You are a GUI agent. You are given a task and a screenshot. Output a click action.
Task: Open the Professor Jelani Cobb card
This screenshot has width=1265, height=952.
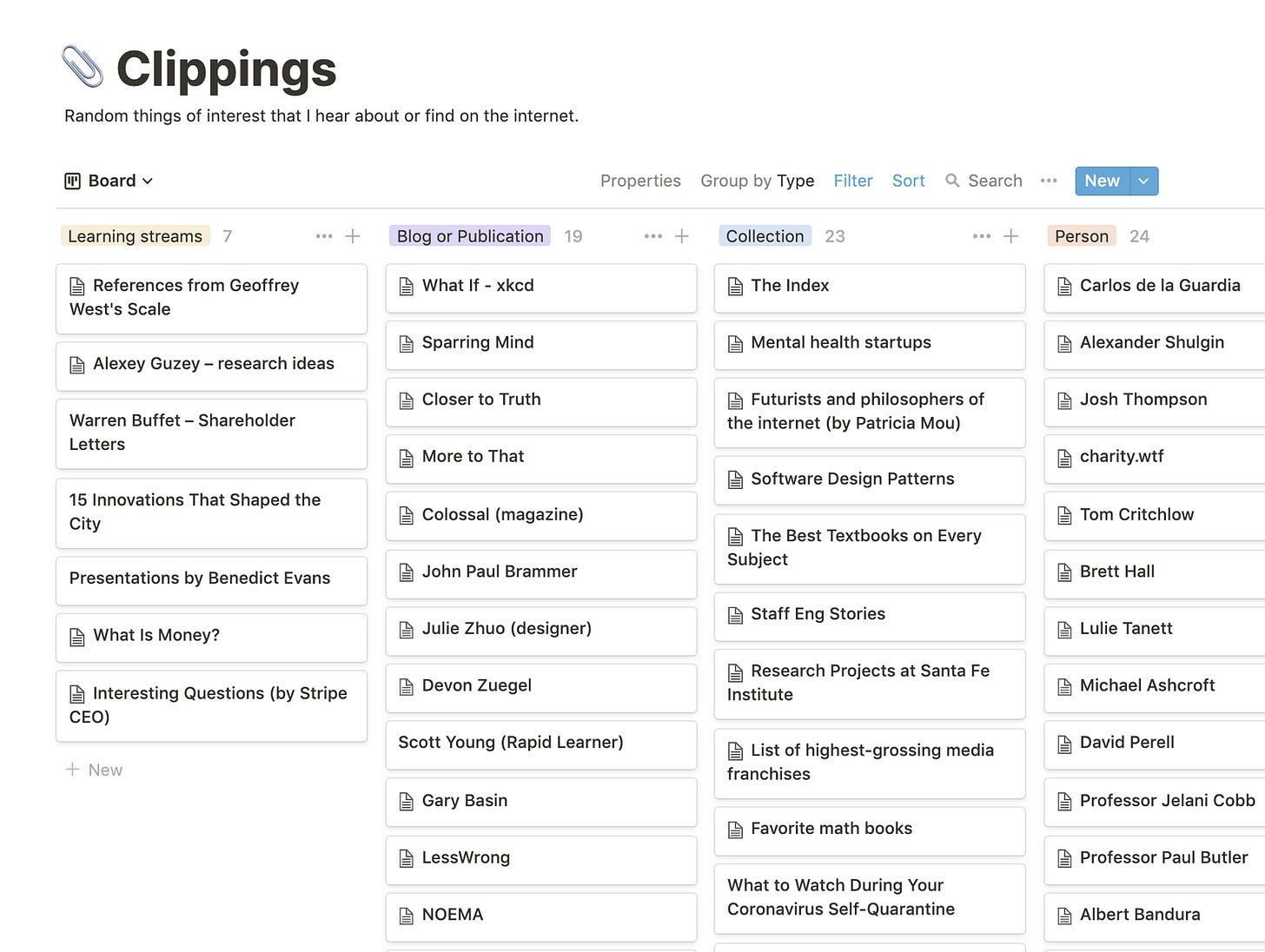pos(1155,802)
